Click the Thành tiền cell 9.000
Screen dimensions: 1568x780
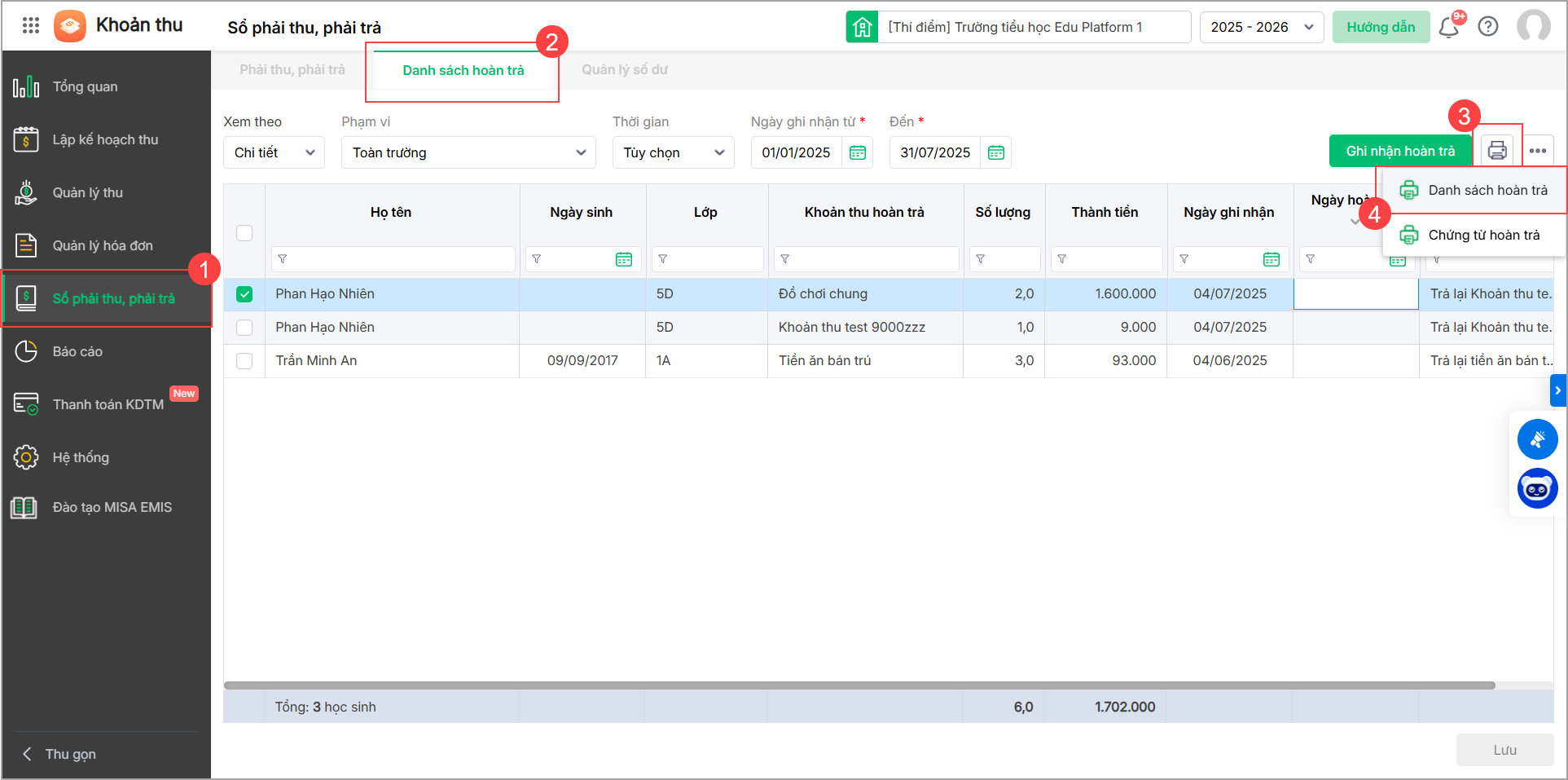[x=1106, y=328]
